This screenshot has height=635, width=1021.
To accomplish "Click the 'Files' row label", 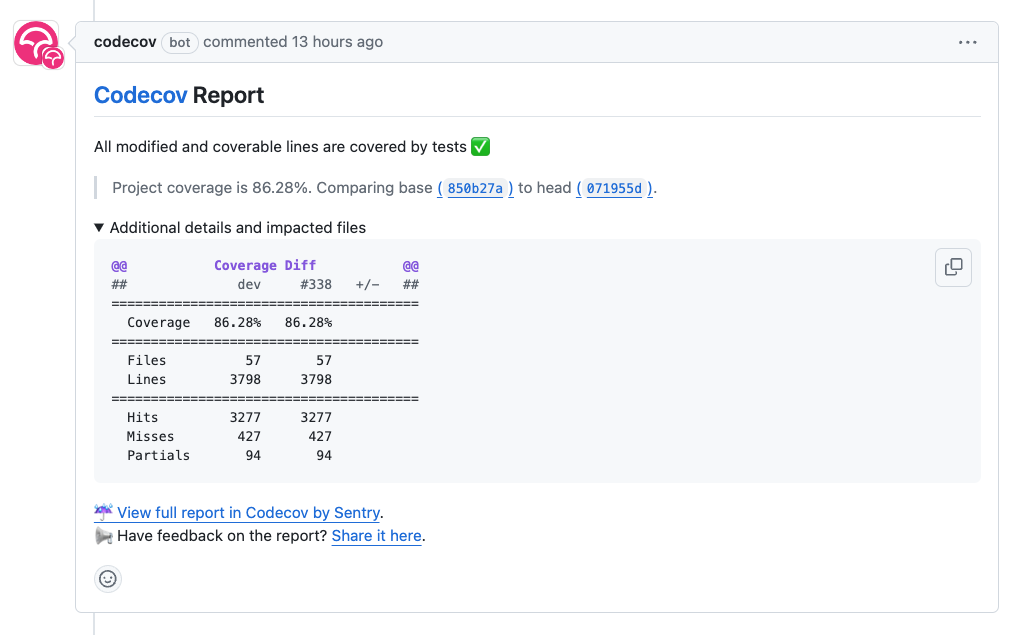I will [147, 360].
